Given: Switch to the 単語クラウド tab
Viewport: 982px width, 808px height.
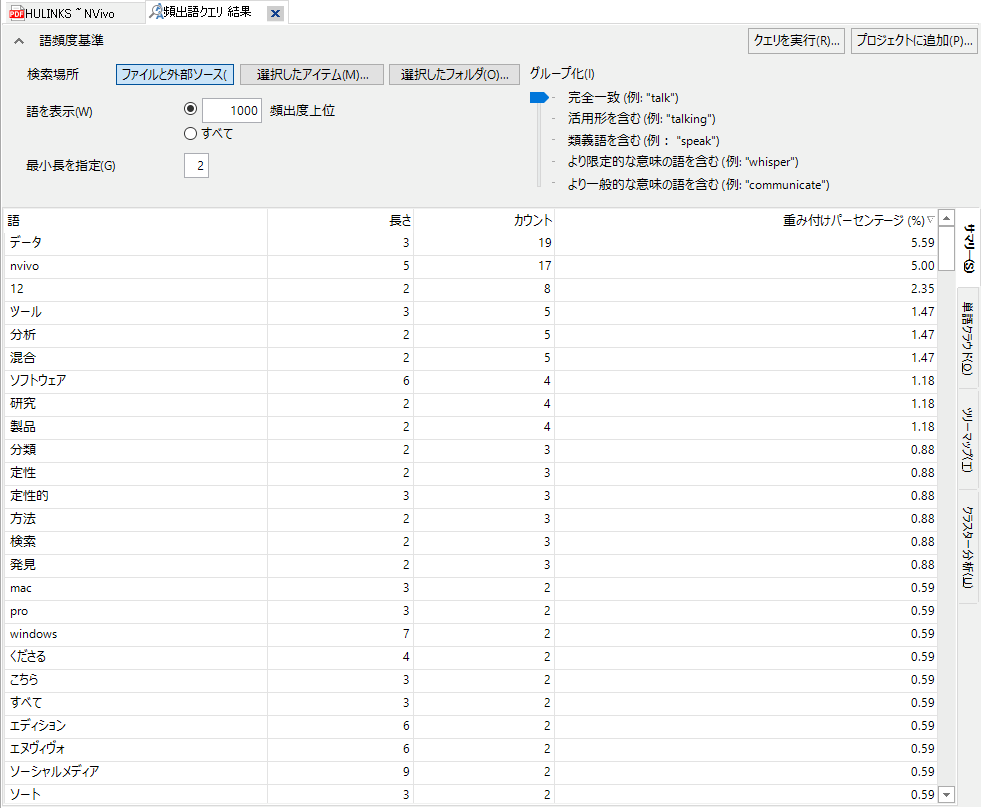Looking at the screenshot, I should (x=969, y=338).
